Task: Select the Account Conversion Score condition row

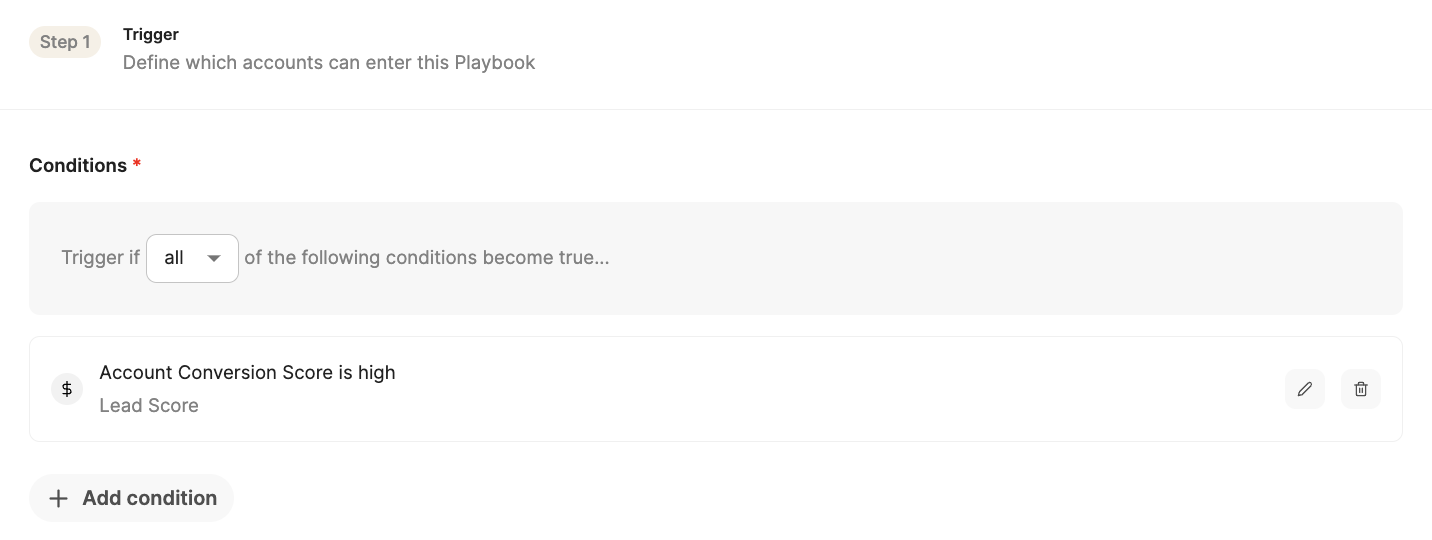Action: pyautogui.click(x=716, y=389)
